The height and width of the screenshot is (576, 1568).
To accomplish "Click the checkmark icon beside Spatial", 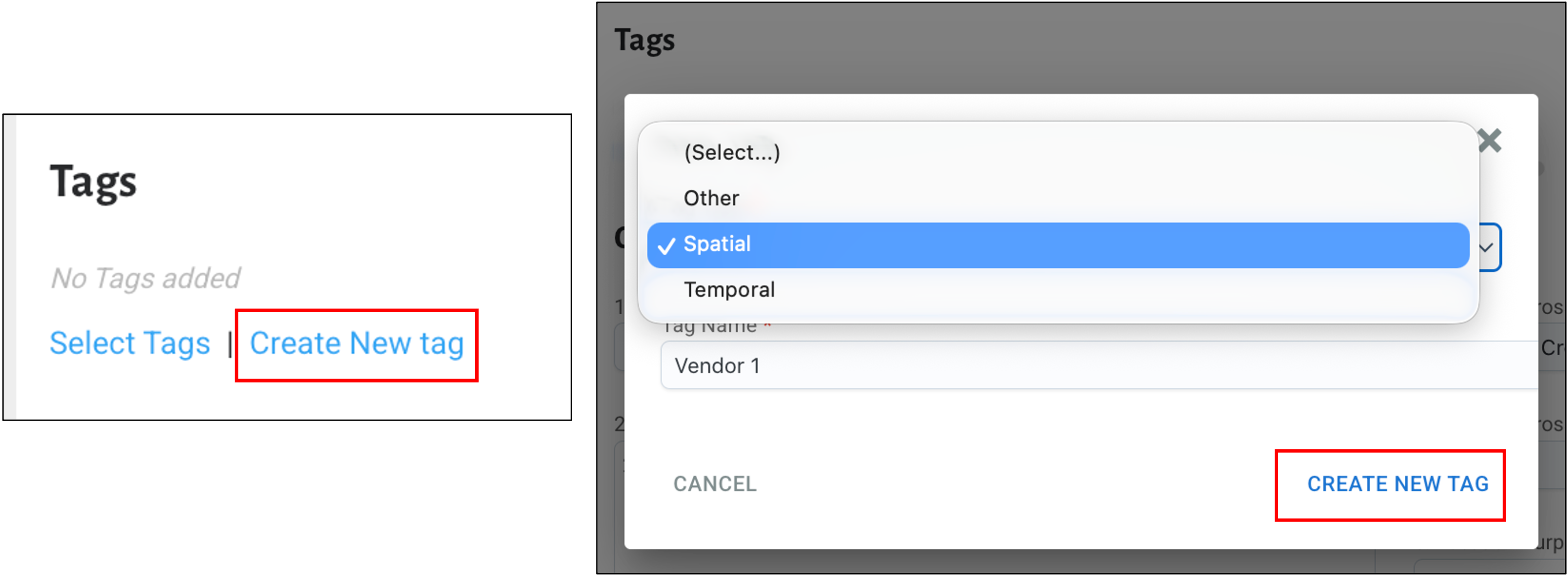I will coord(667,245).
